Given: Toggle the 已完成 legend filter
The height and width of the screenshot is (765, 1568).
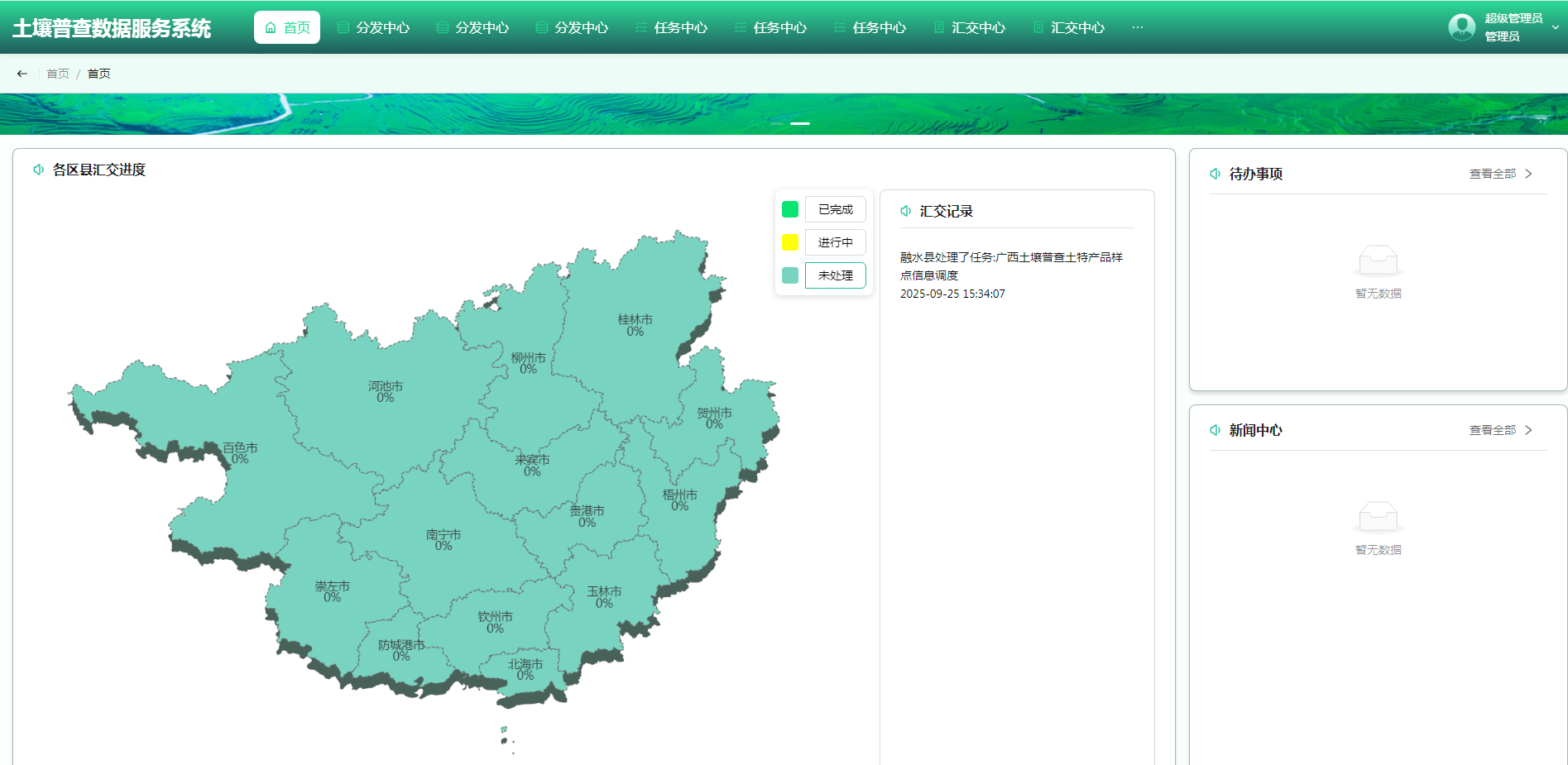Looking at the screenshot, I should (x=835, y=209).
